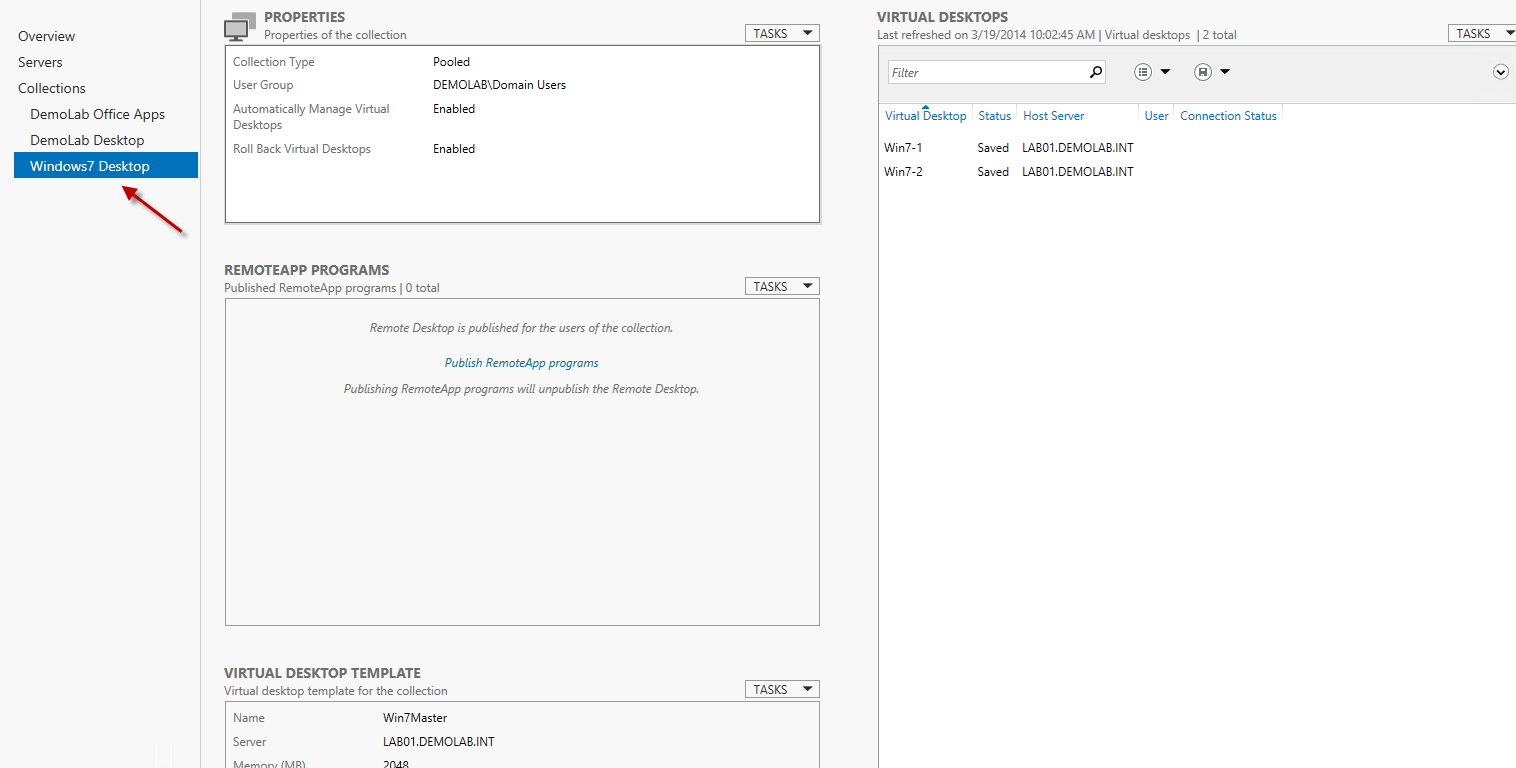Expand the Virtual Desktops filter panel chevron

pyautogui.click(x=1500, y=72)
